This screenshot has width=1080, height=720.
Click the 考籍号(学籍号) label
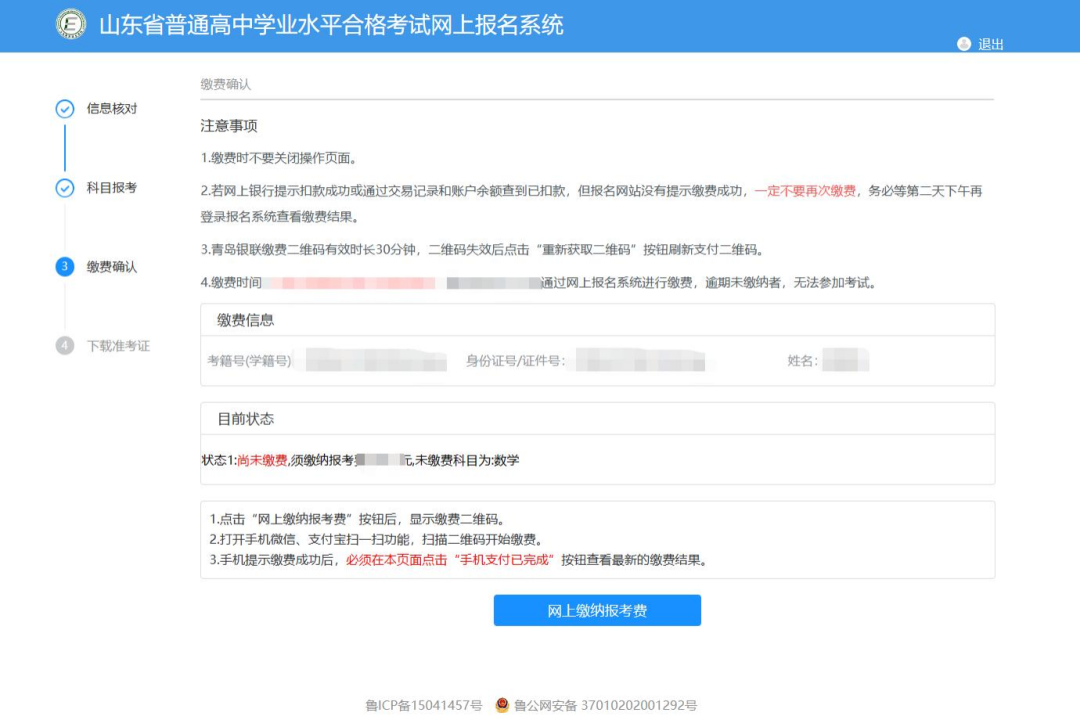249,361
